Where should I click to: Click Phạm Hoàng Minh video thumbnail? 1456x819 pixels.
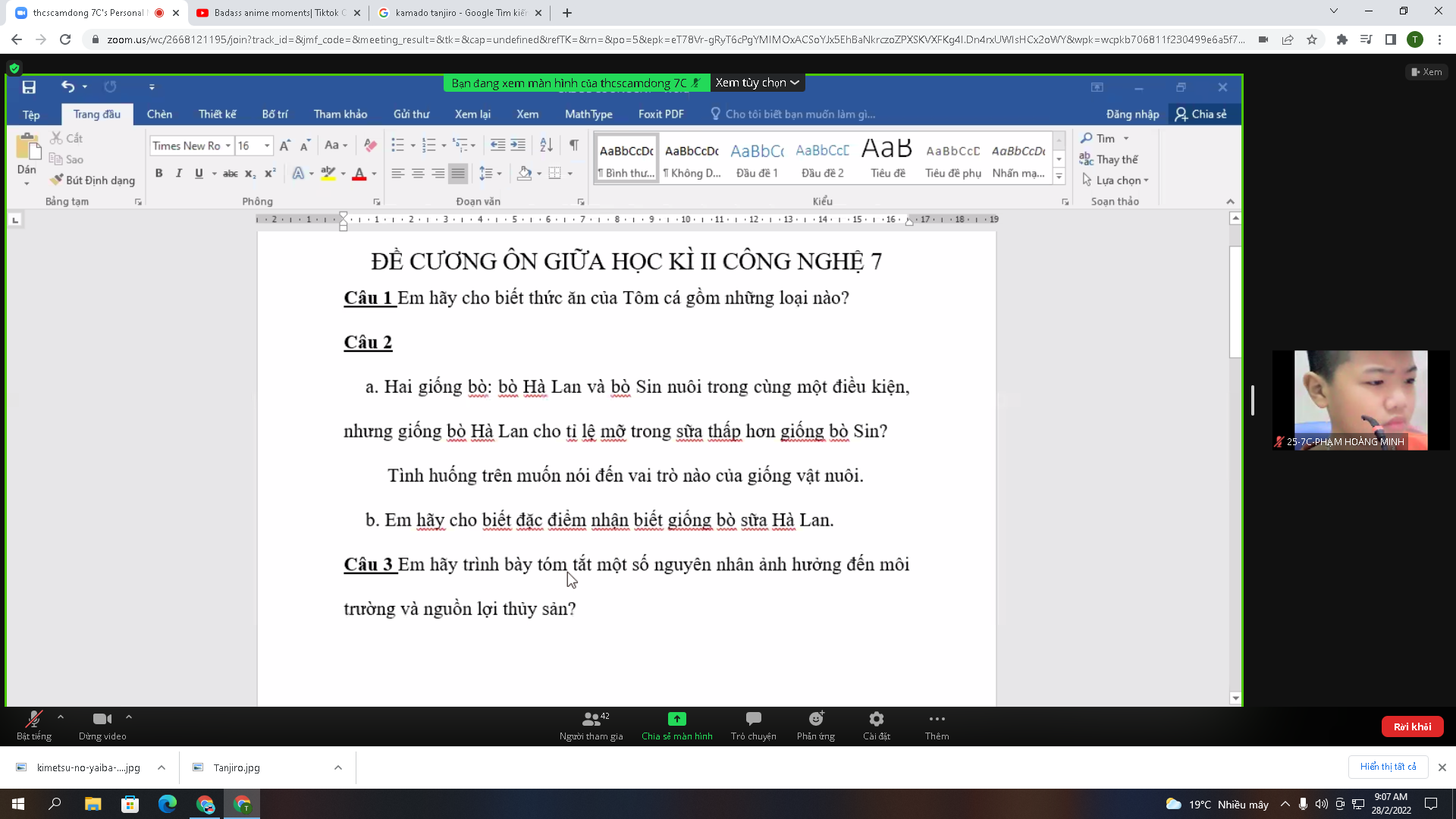pyautogui.click(x=1360, y=400)
